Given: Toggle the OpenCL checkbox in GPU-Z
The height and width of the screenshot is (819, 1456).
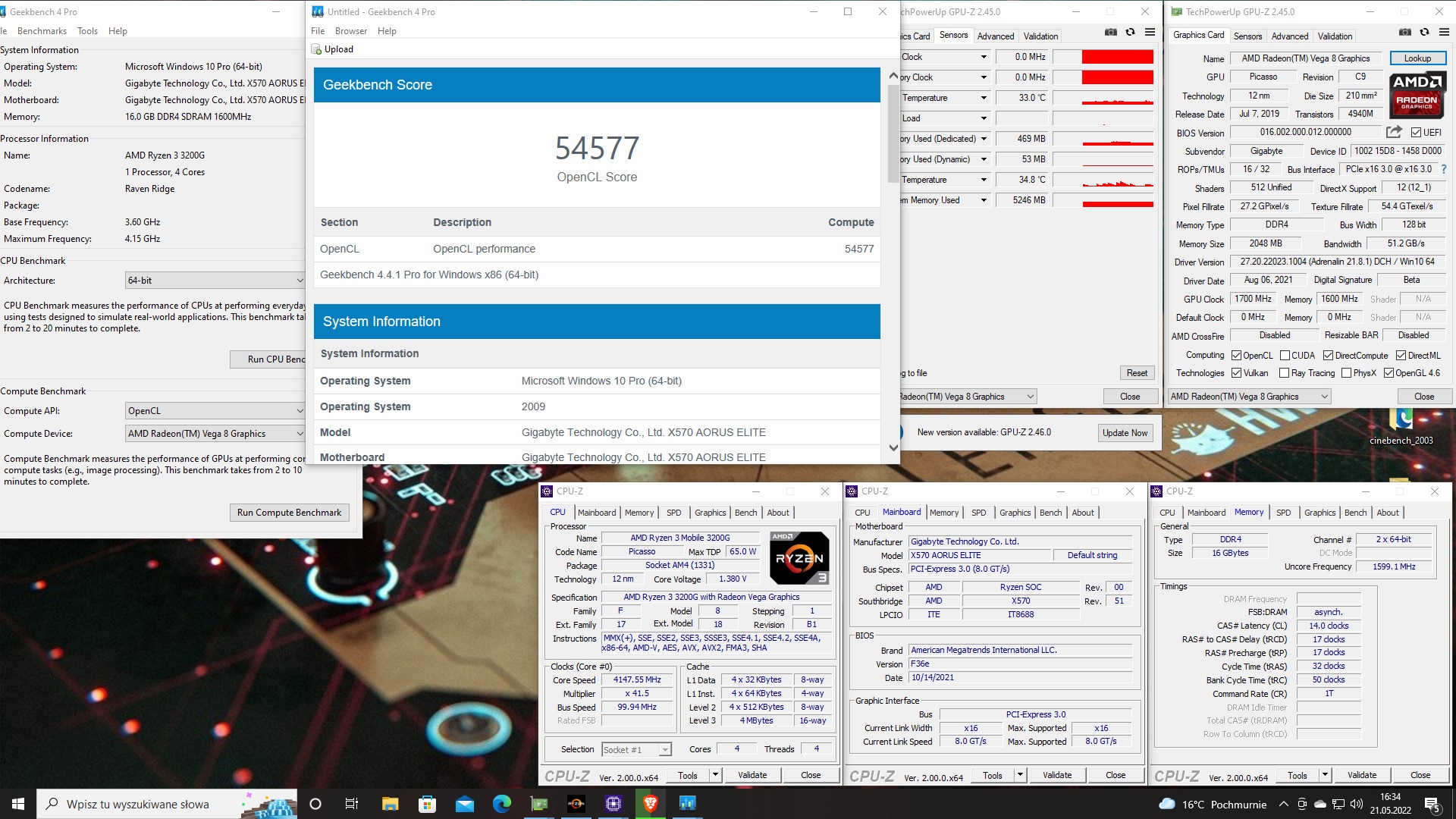Looking at the screenshot, I should (1236, 356).
